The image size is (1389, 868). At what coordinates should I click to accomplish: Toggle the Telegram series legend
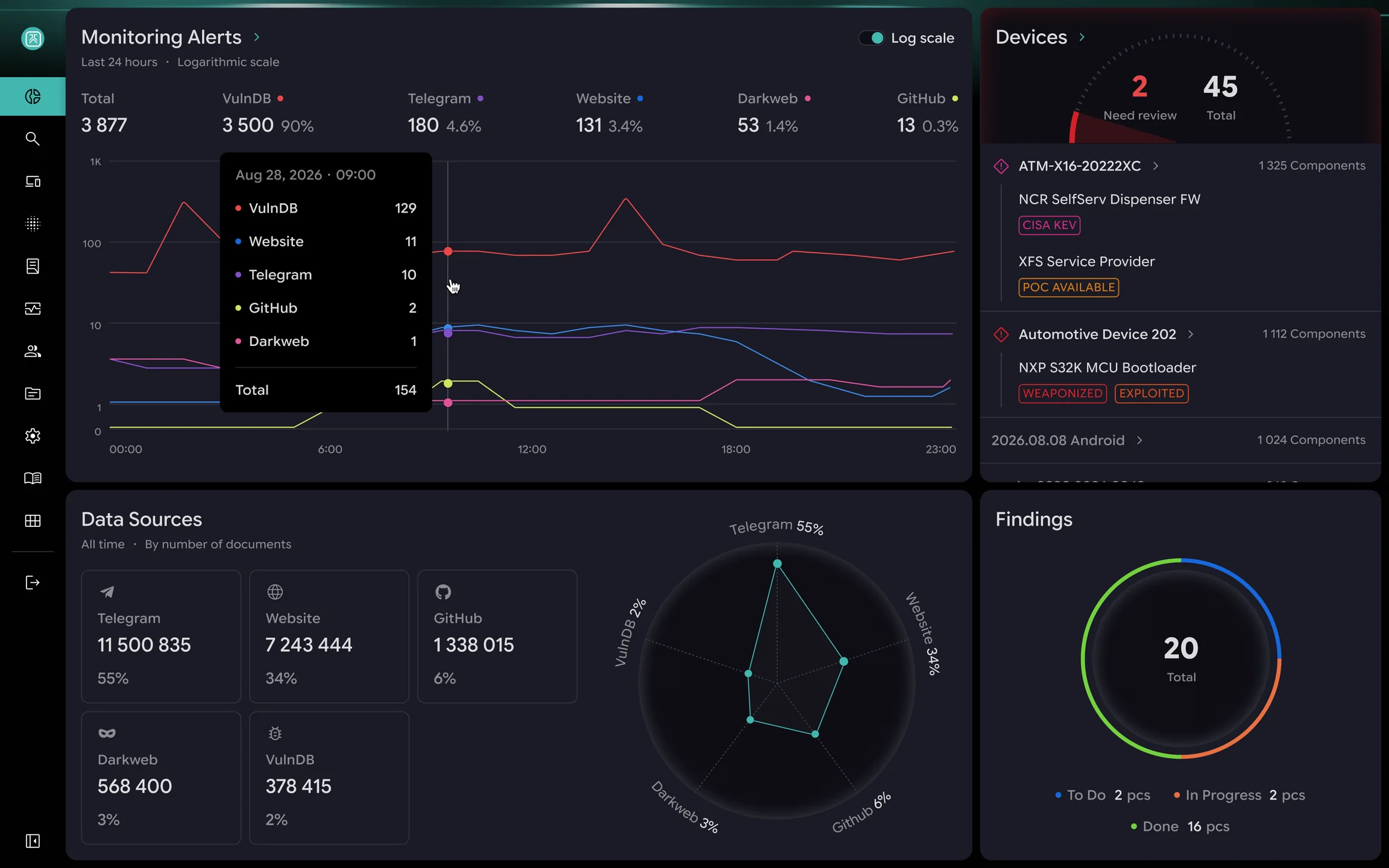[x=446, y=98]
